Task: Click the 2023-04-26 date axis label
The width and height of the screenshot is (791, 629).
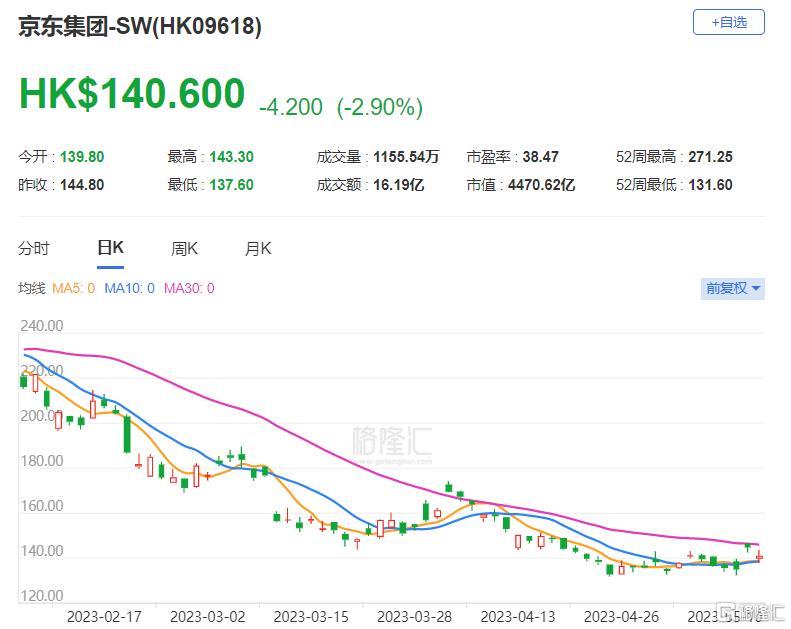Action: click(621, 617)
